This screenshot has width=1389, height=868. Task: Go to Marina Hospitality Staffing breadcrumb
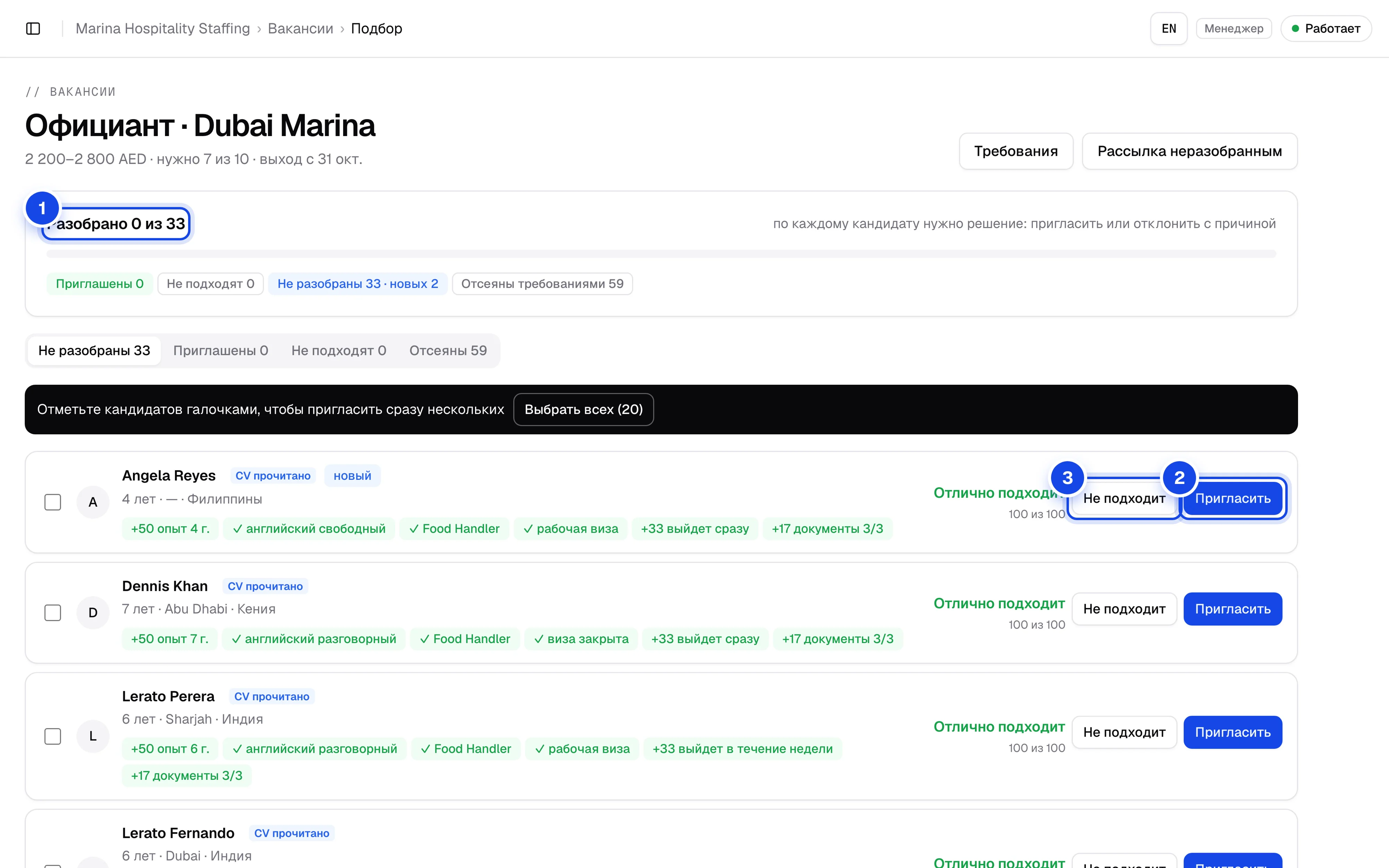point(163,29)
